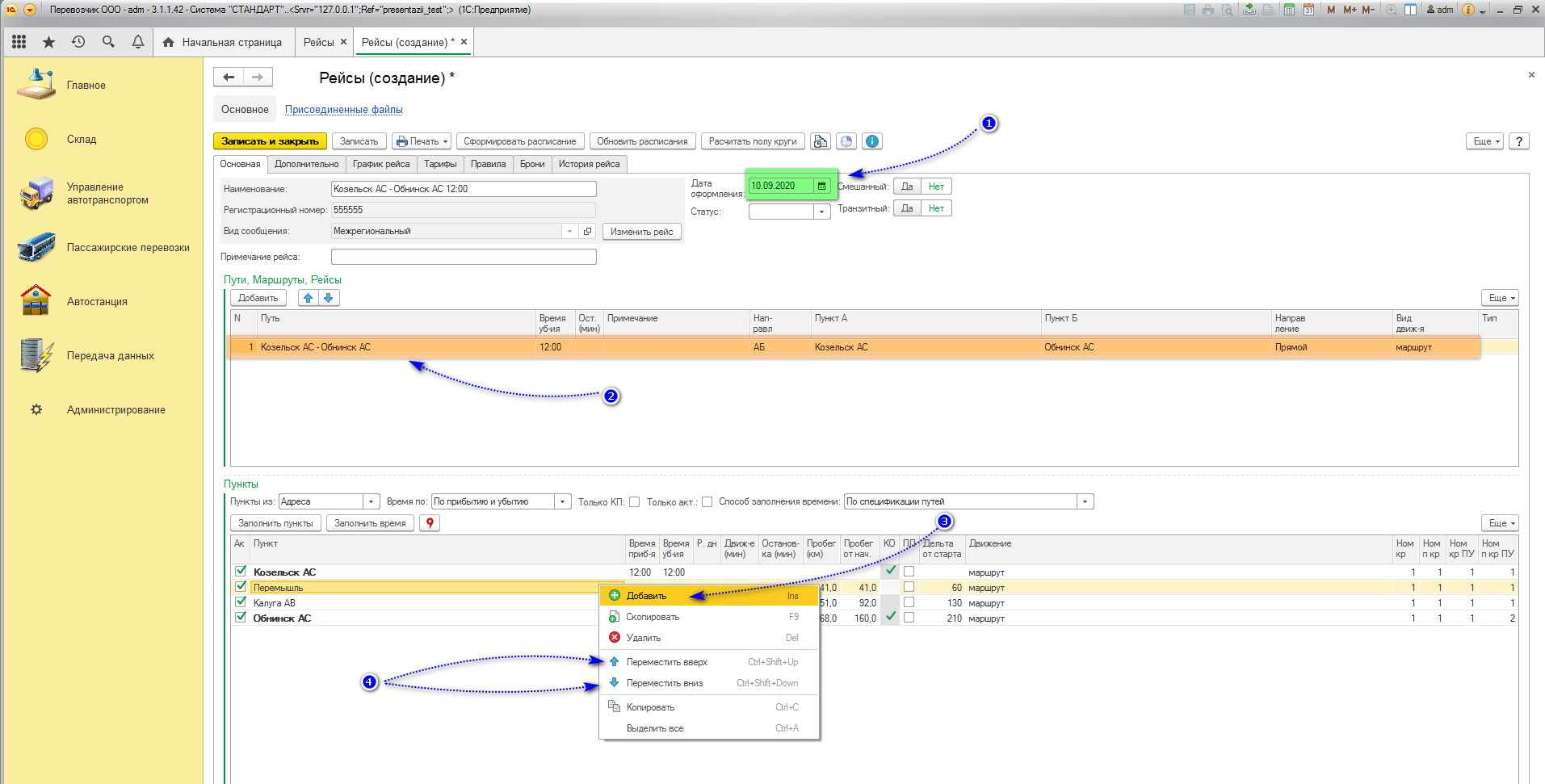The image size is (1545, 784).
Task: Enable the Только КП checkbox
Action: [635, 502]
